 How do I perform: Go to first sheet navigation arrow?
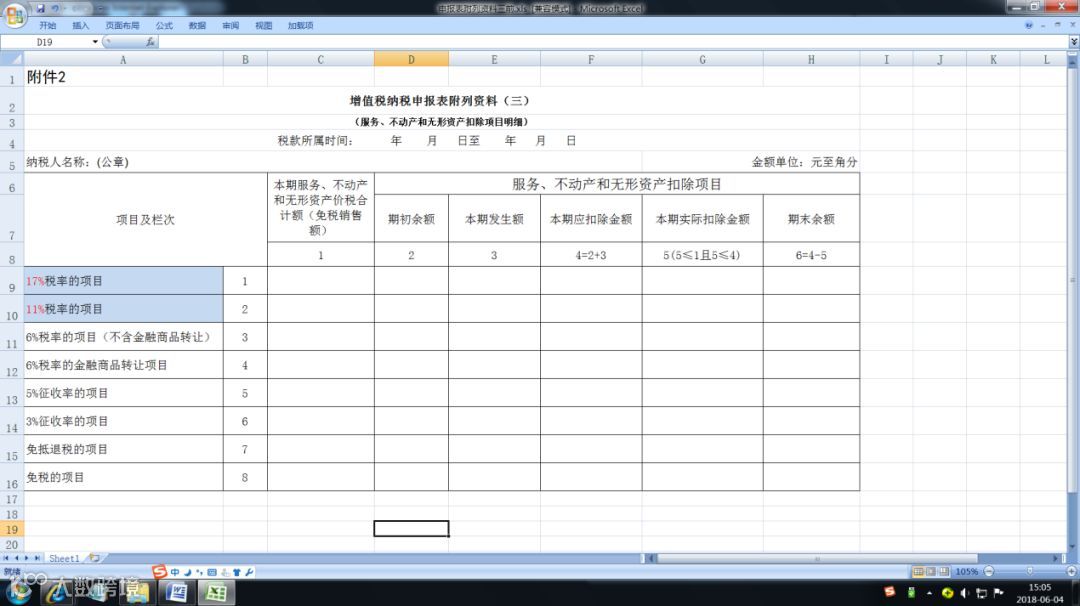[x=6, y=558]
